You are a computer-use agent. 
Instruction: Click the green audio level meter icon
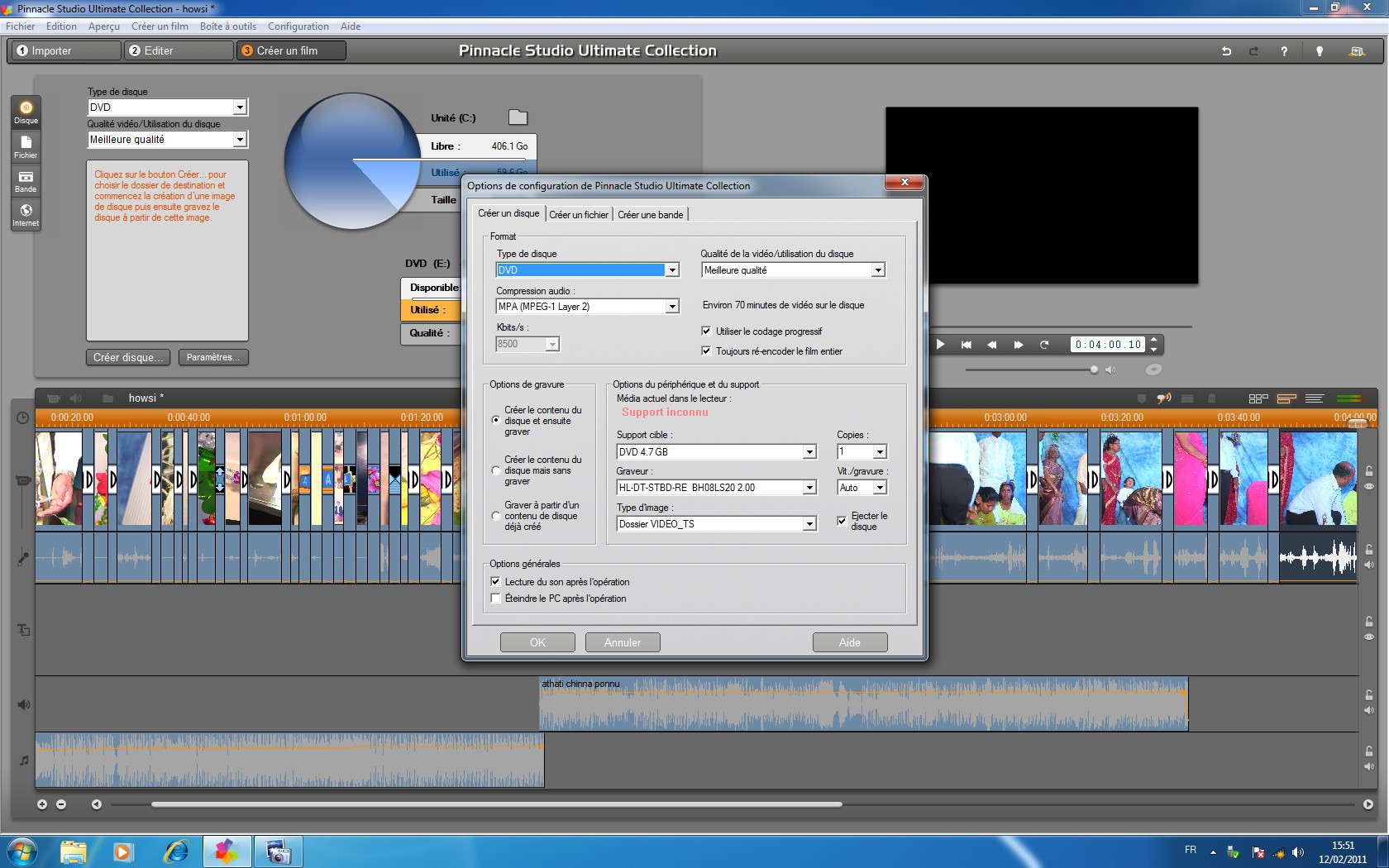click(1348, 398)
